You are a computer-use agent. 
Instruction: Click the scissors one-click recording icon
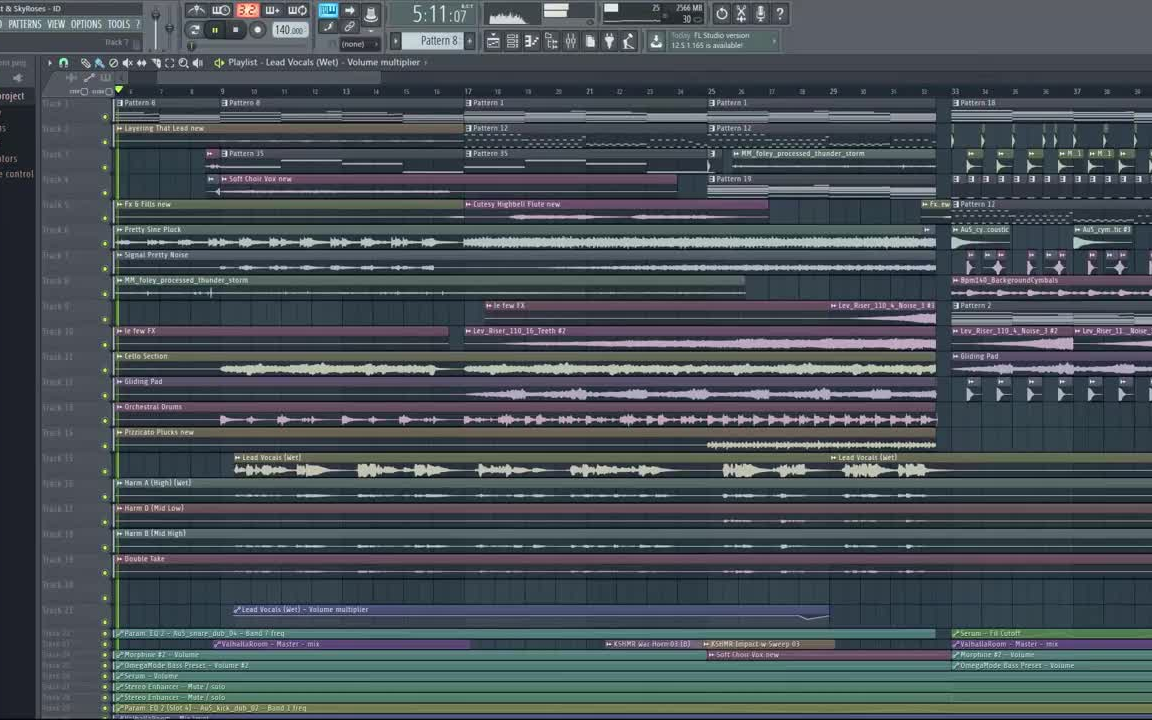click(741, 13)
